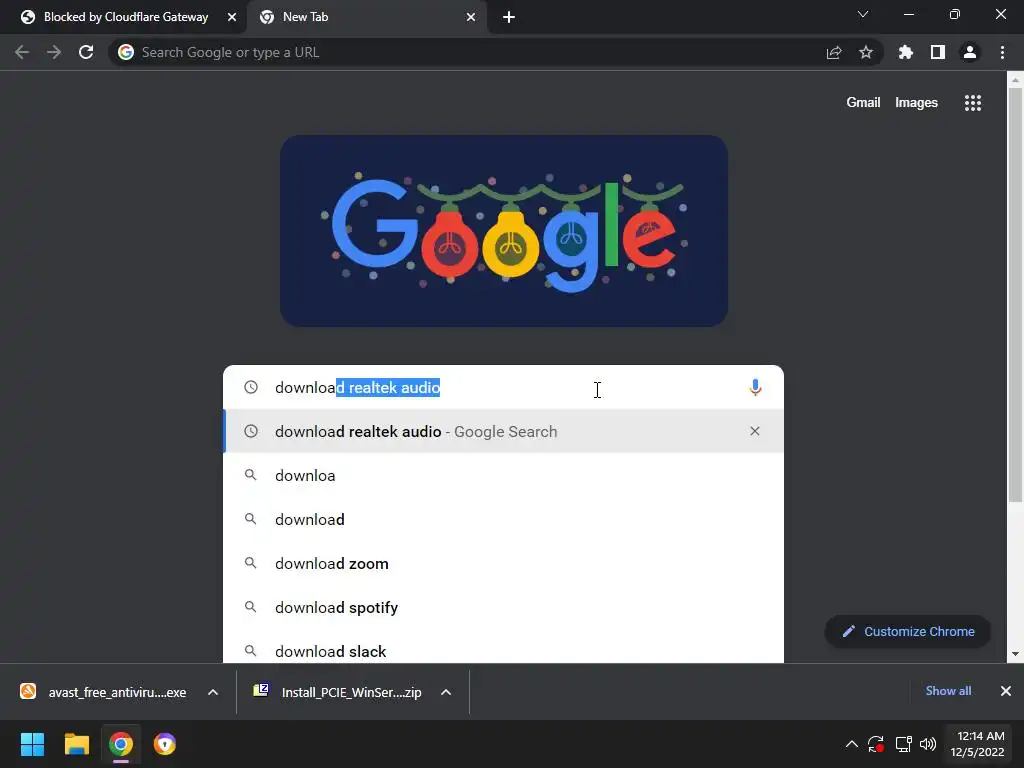Open the Chrome profile icon
This screenshot has height=768, width=1024.
(970, 52)
